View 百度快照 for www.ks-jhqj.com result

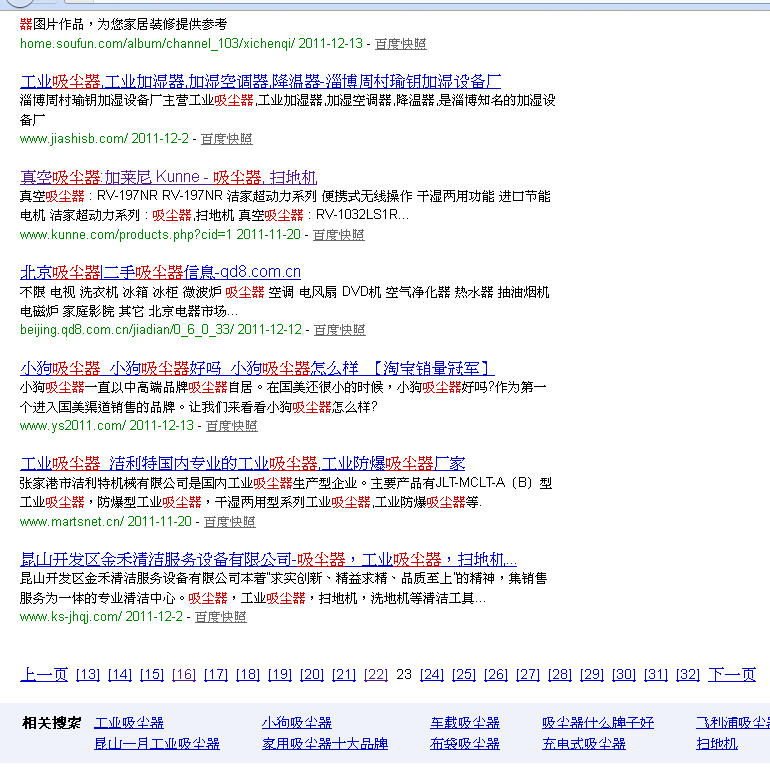pyautogui.click(x=220, y=617)
